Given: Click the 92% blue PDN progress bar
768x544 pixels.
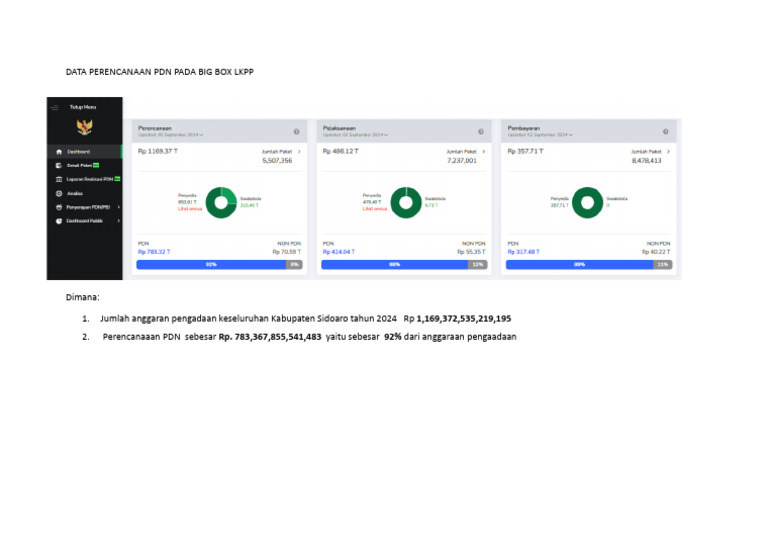Looking at the screenshot, I should tap(211, 265).
